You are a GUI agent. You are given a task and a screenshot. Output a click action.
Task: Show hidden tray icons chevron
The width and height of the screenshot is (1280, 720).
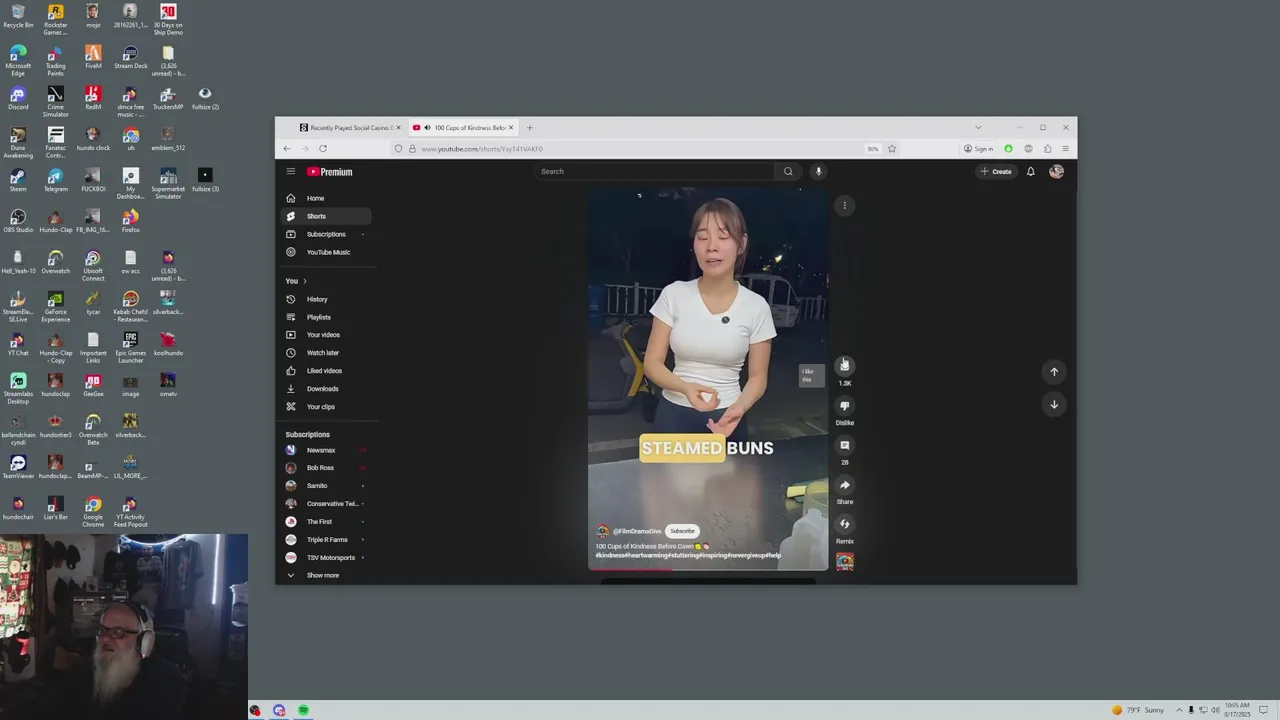tap(1179, 710)
